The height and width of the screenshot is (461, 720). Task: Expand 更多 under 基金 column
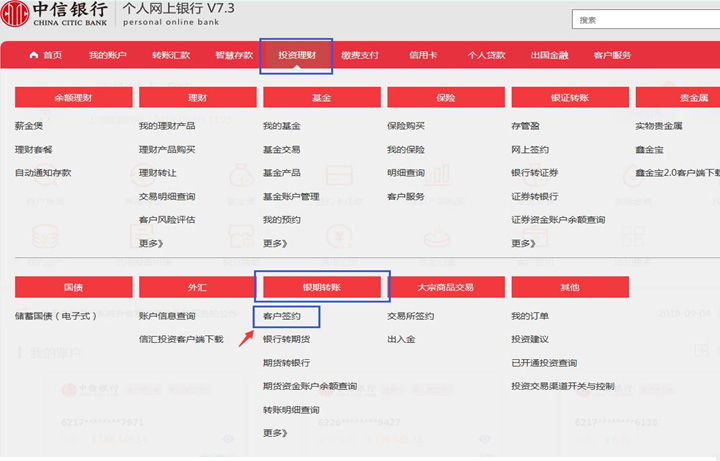coord(274,243)
